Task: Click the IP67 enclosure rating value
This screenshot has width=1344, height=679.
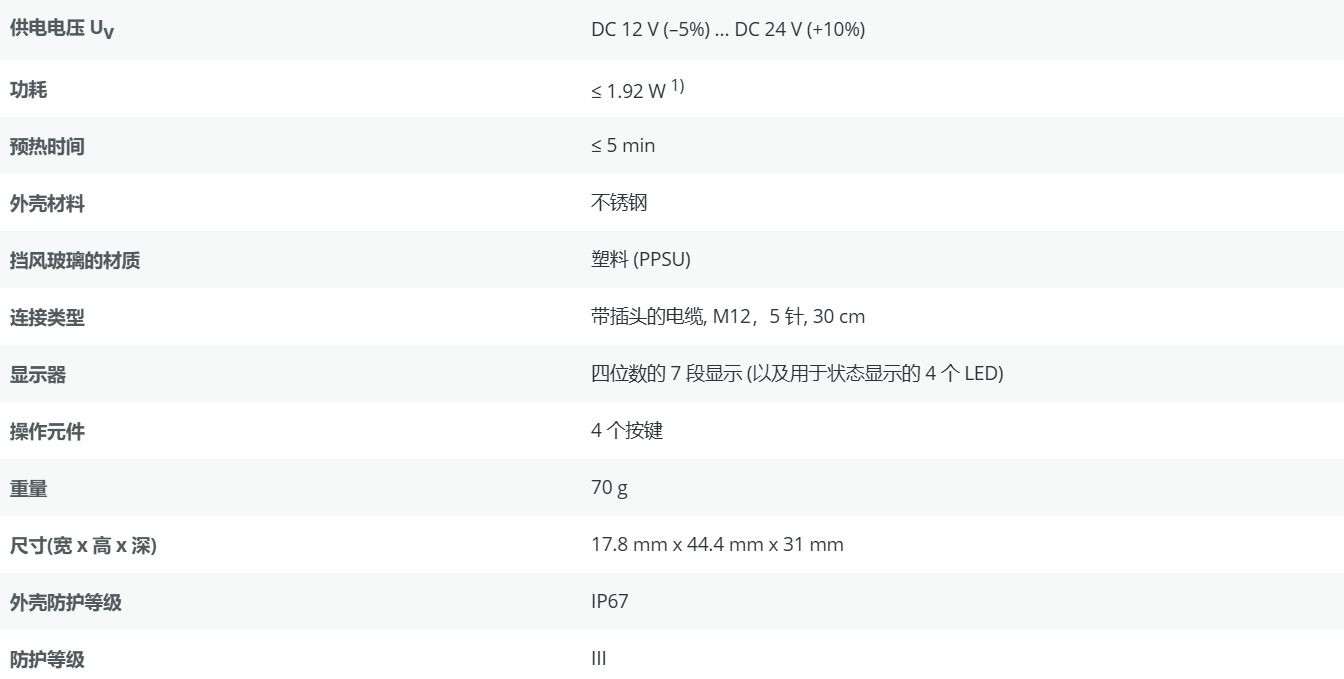Action: [609, 602]
